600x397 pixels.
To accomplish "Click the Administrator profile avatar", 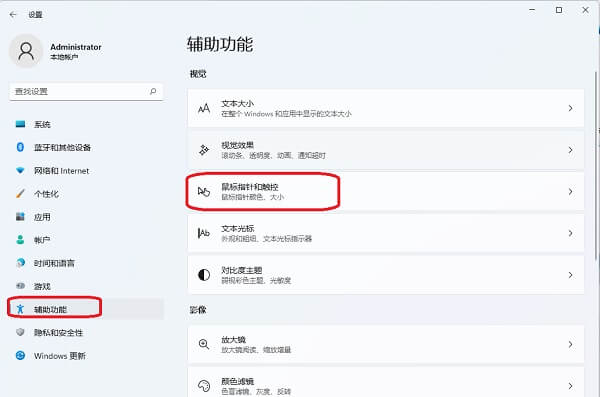I will (26, 51).
